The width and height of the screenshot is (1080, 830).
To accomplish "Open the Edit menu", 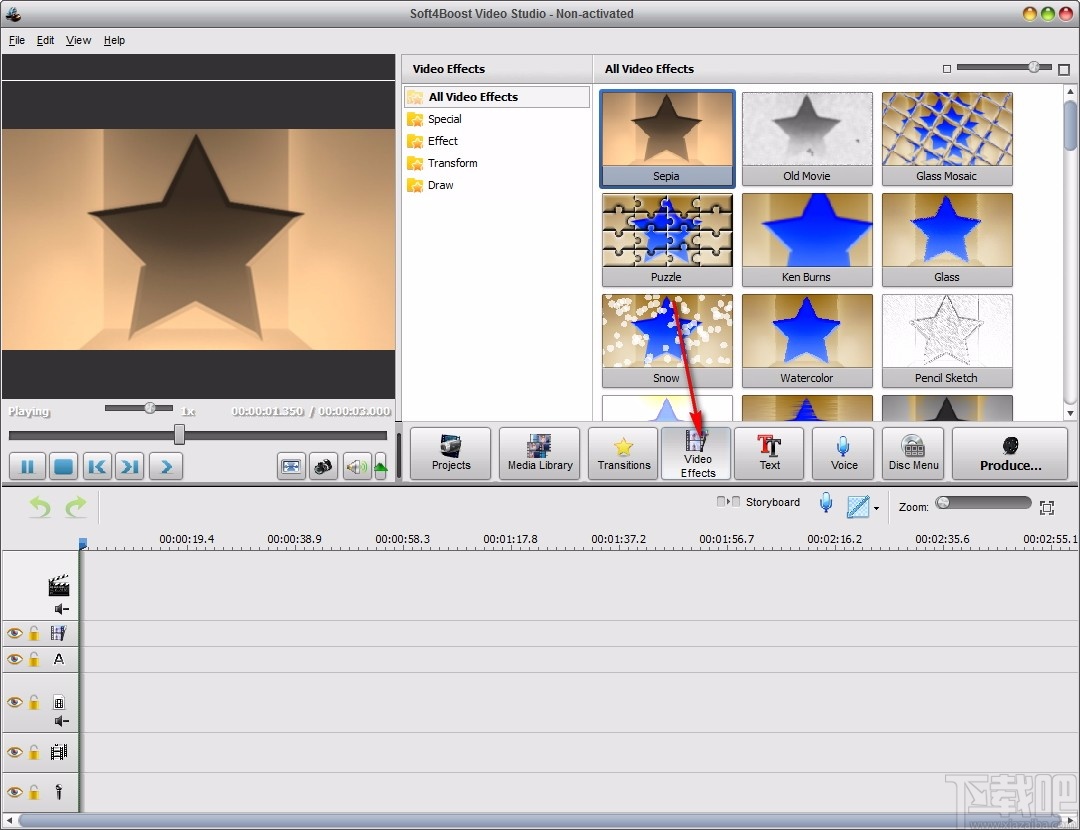I will (x=45, y=40).
